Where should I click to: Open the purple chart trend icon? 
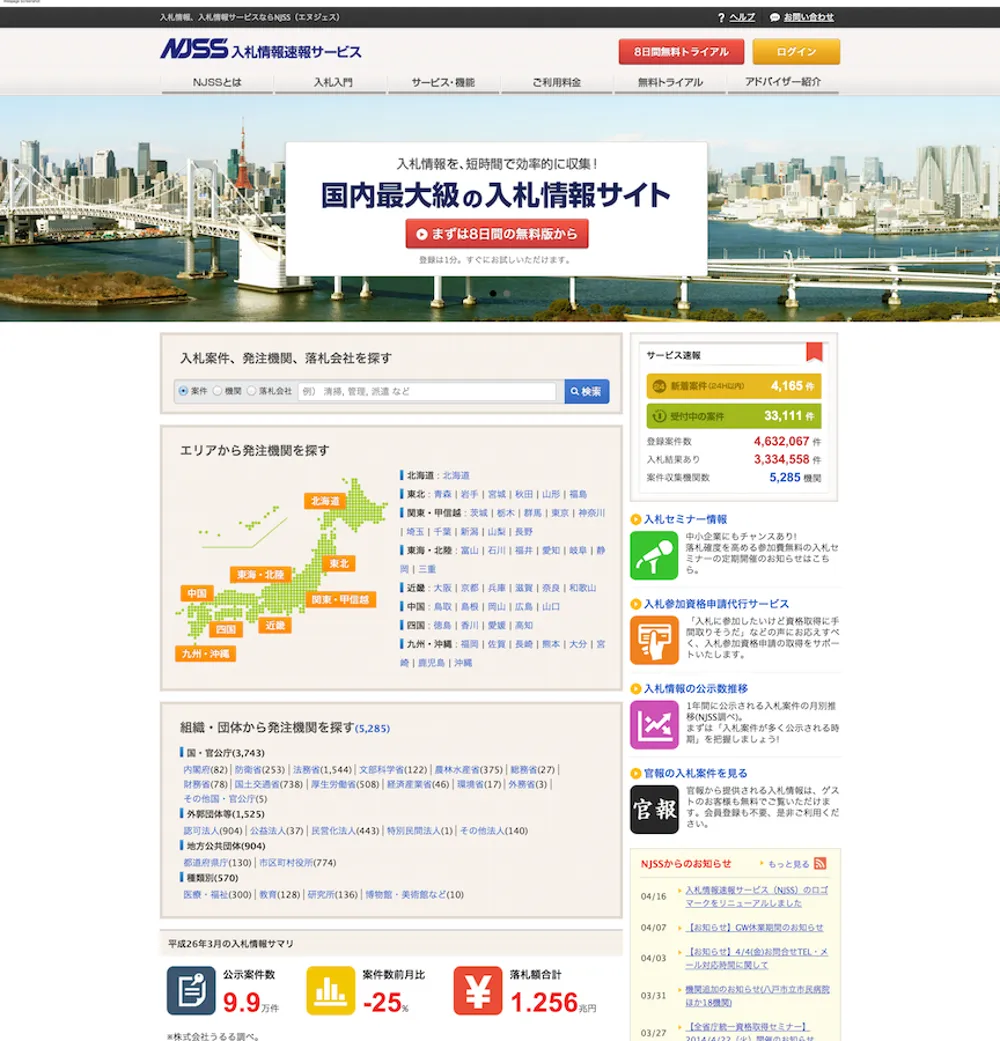click(x=654, y=725)
